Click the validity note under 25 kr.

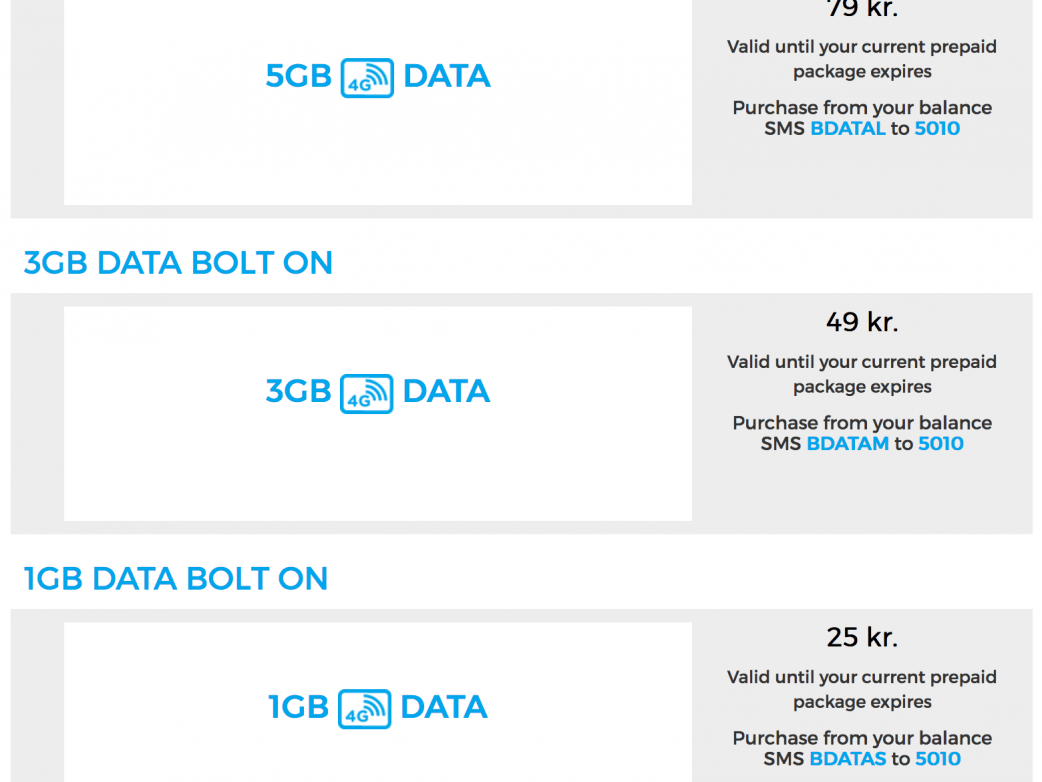tap(862, 689)
